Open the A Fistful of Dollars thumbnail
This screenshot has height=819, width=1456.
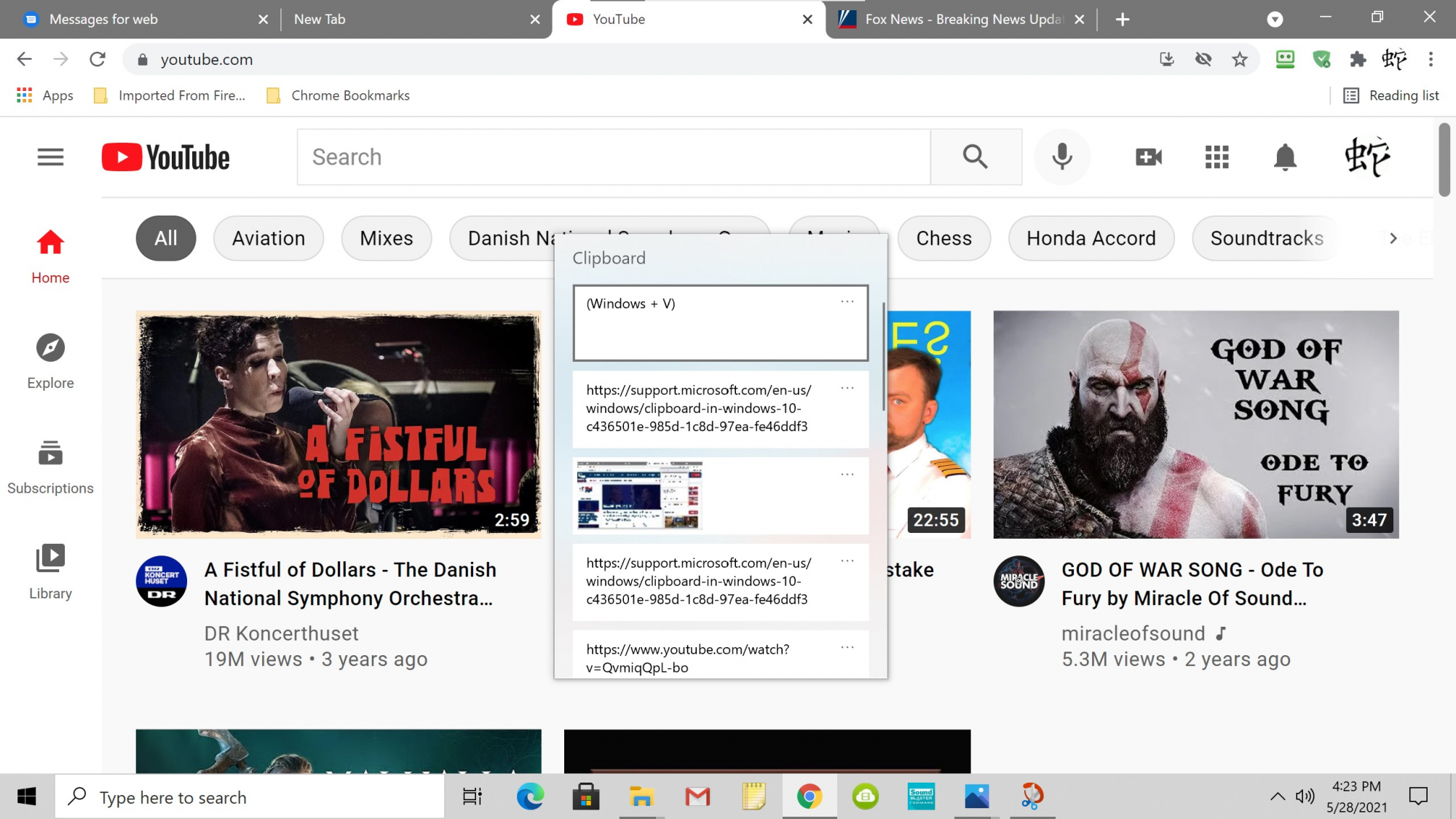[339, 424]
